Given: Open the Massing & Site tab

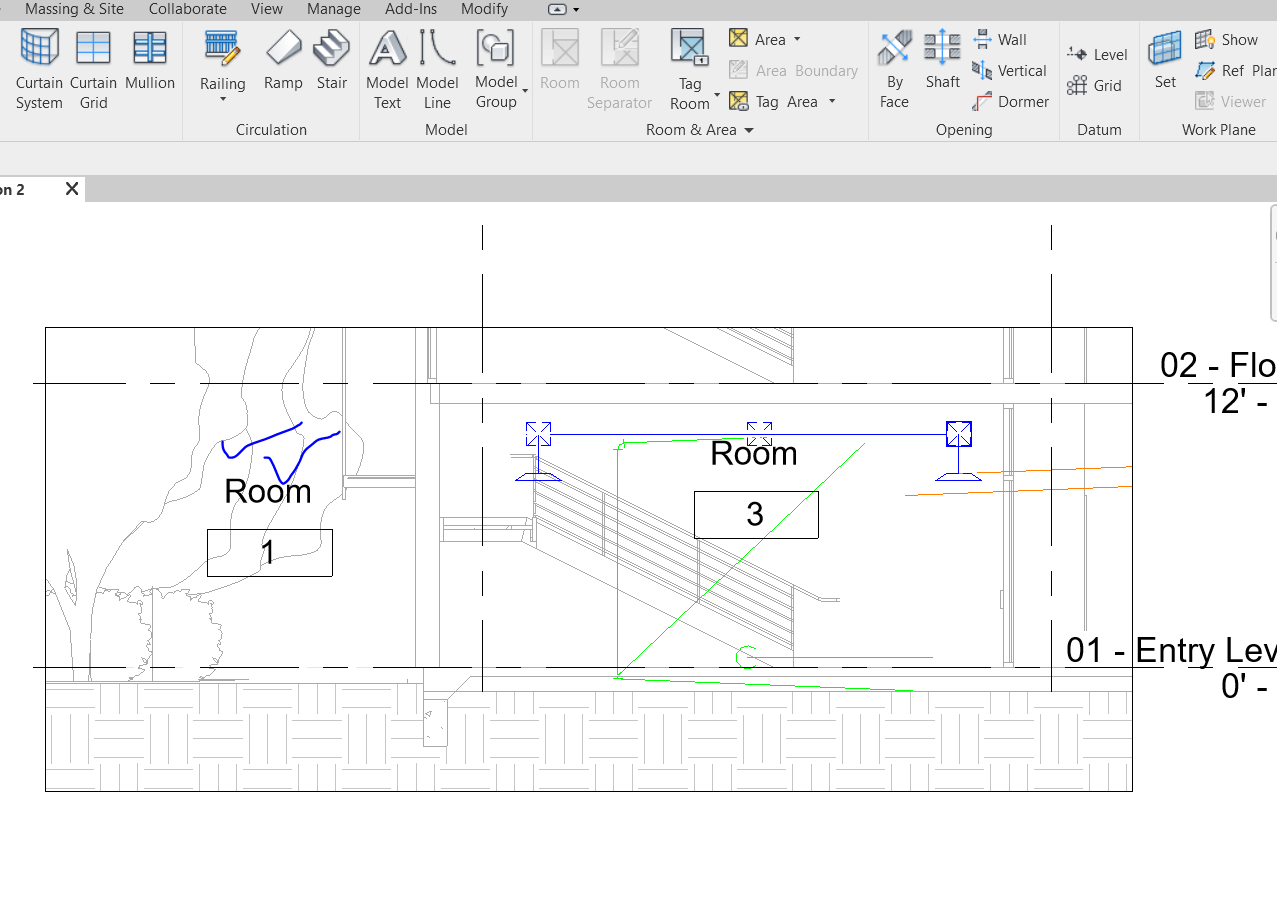Looking at the screenshot, I should [x=74, y=9].
